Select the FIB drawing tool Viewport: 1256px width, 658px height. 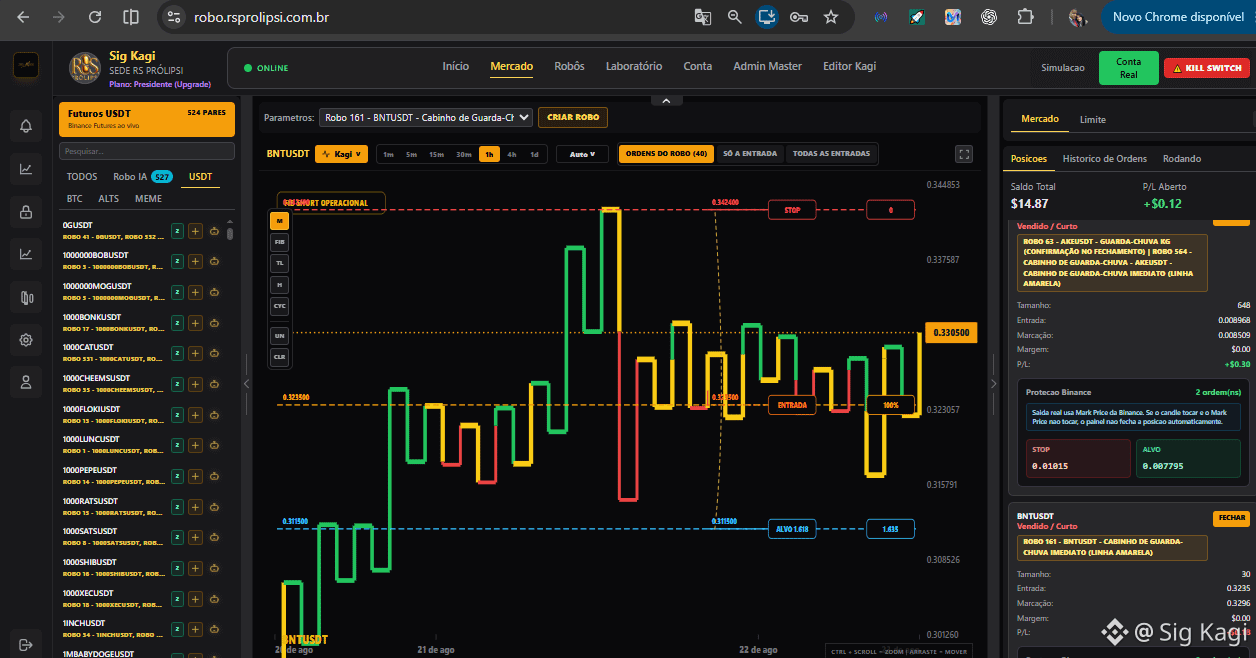coord(279,241)
